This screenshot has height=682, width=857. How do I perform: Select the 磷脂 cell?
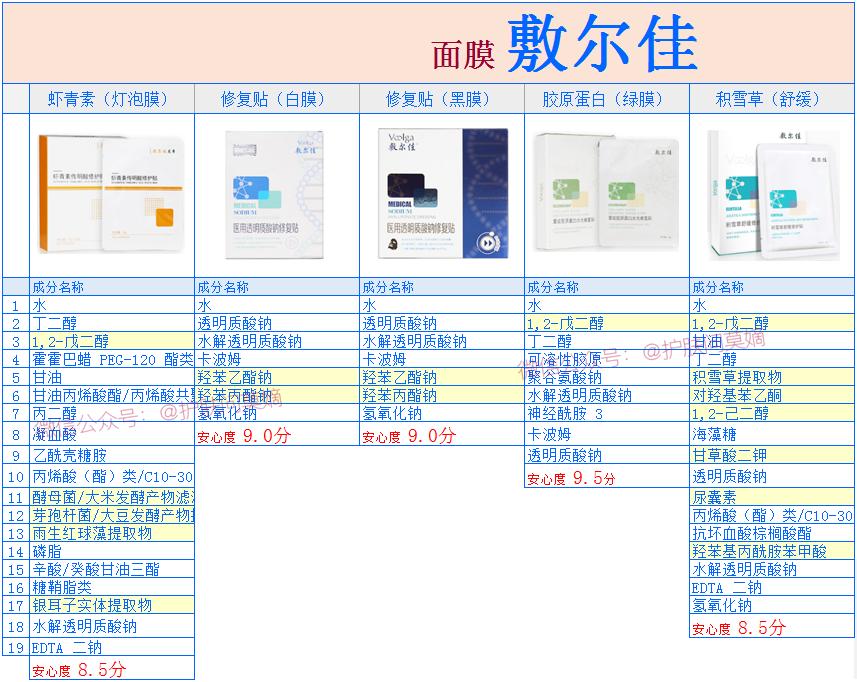111,551
